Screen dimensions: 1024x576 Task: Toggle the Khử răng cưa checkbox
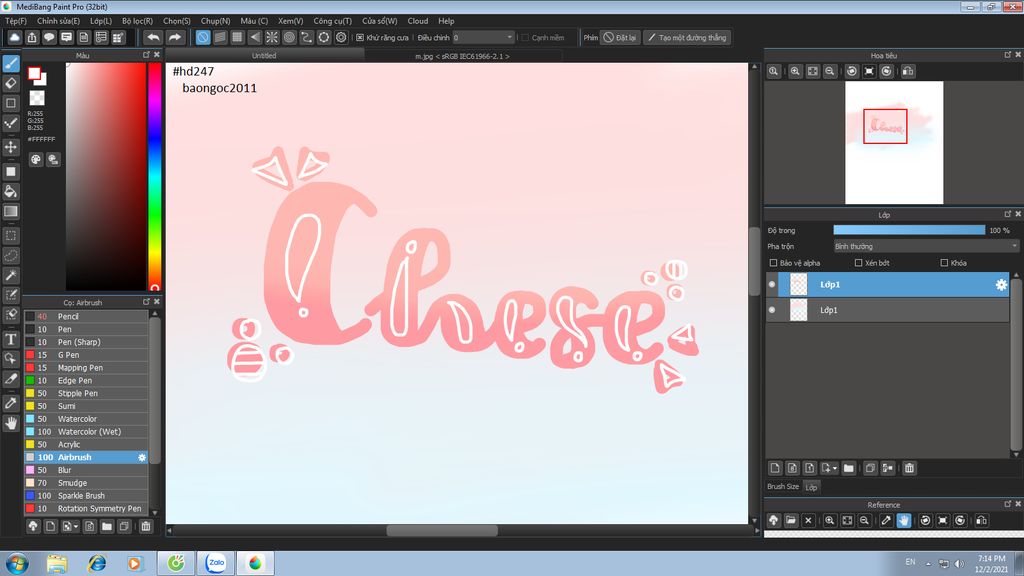tap(360, 37)
